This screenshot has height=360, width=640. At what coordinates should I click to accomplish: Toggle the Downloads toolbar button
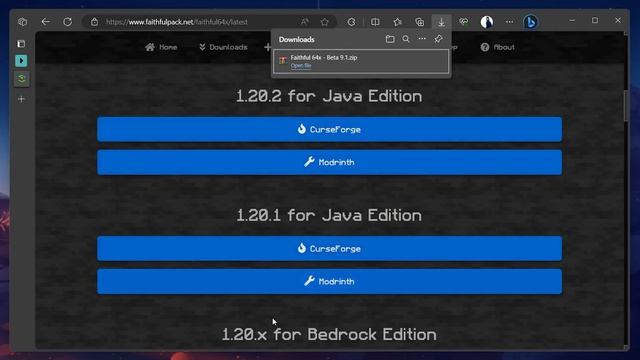(441, 22)
